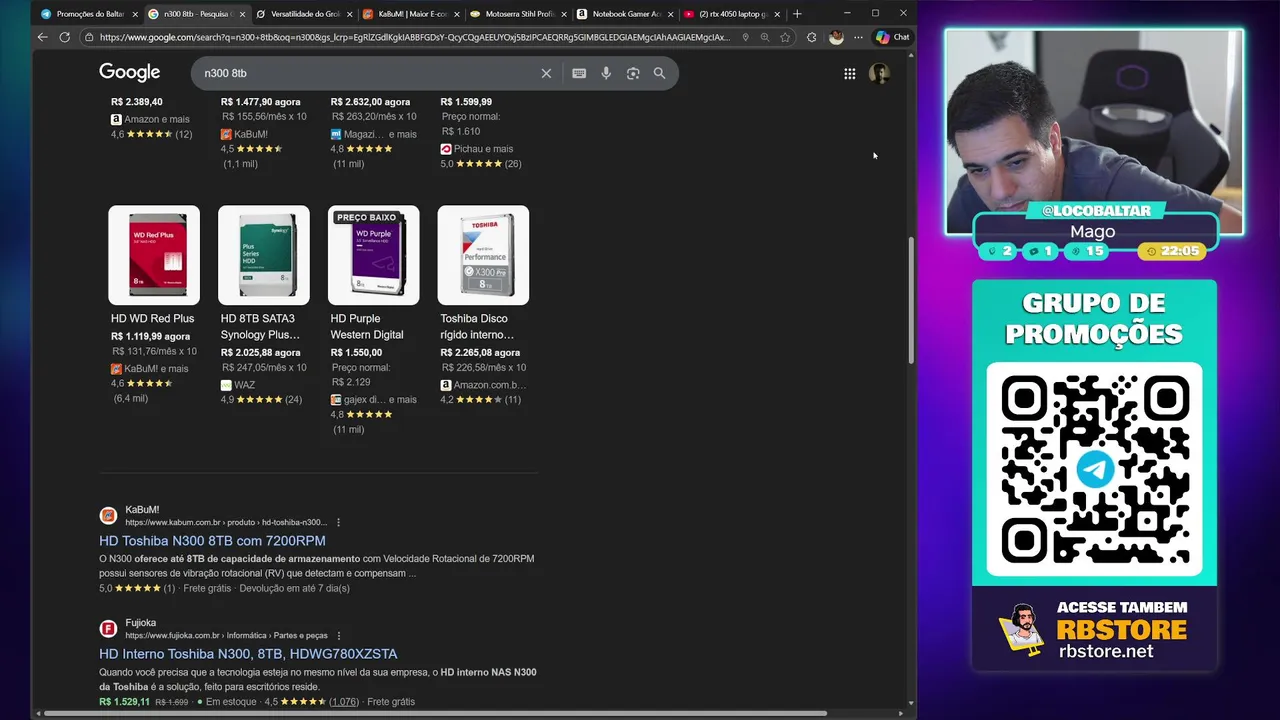Open the browser settings three-dot menu

point(858,37)
